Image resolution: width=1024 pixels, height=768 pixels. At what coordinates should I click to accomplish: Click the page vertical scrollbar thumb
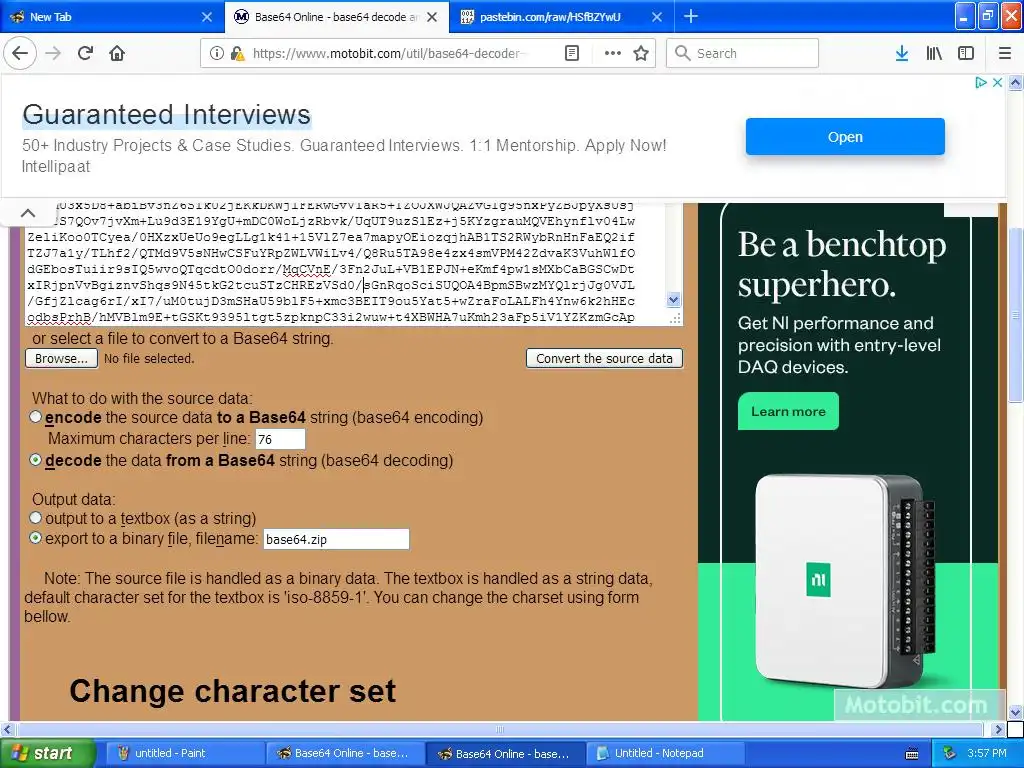point(1016,313)
